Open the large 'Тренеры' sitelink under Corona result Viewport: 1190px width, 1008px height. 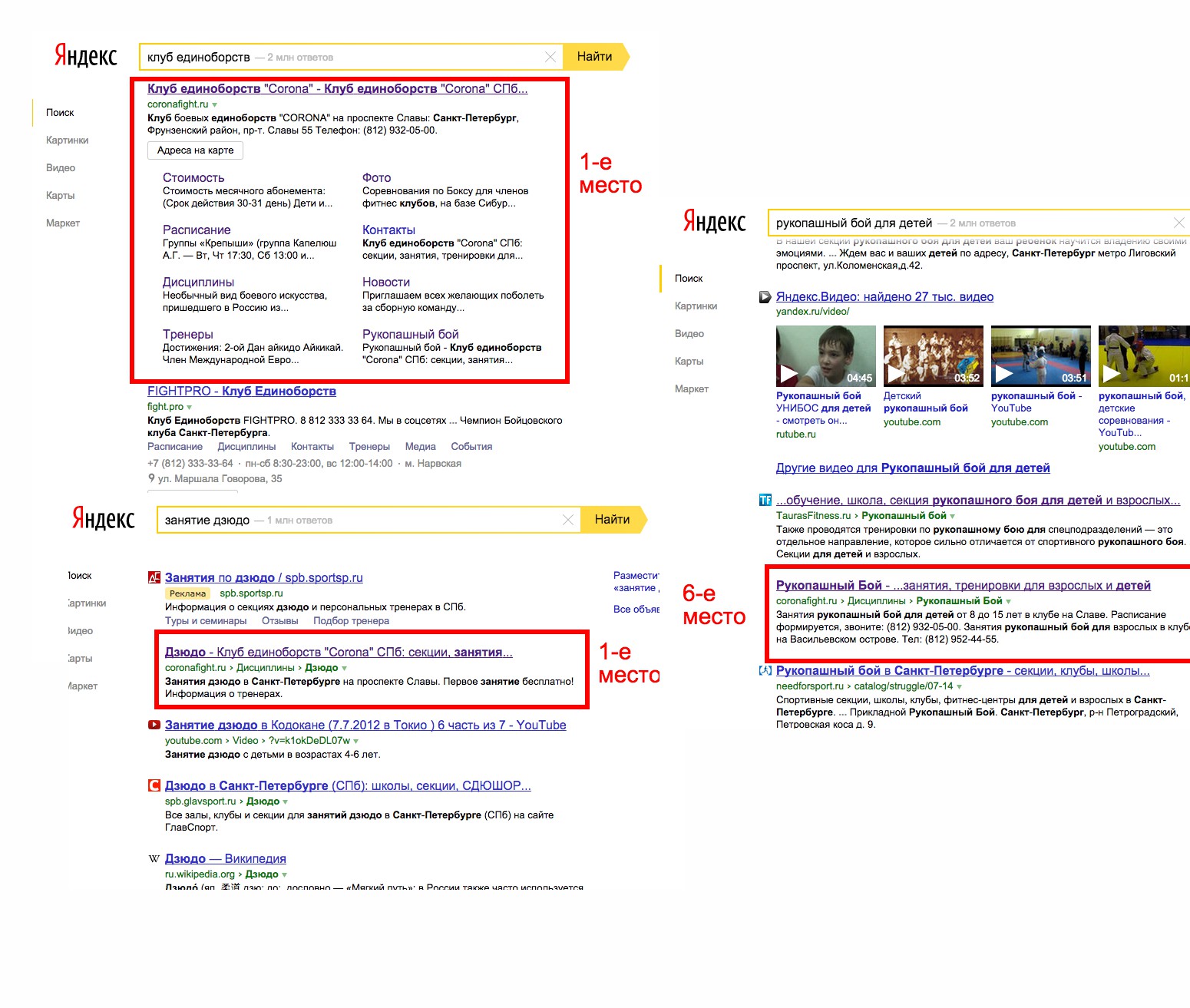pos(188,335)
